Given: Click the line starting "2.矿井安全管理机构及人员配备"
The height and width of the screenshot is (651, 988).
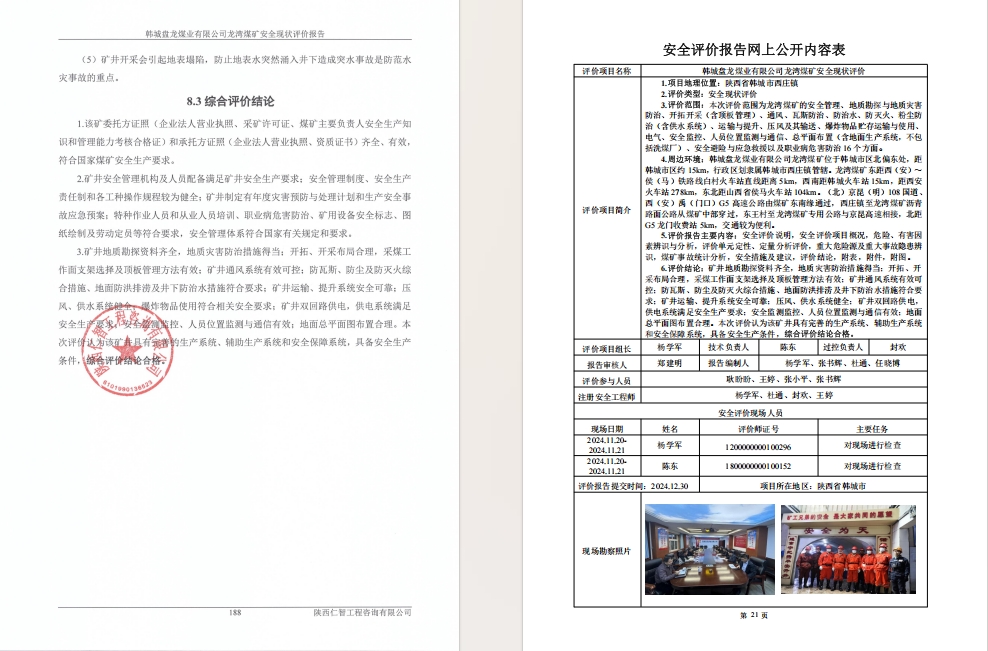Looking at the screenshot, I should click(244, 179).
